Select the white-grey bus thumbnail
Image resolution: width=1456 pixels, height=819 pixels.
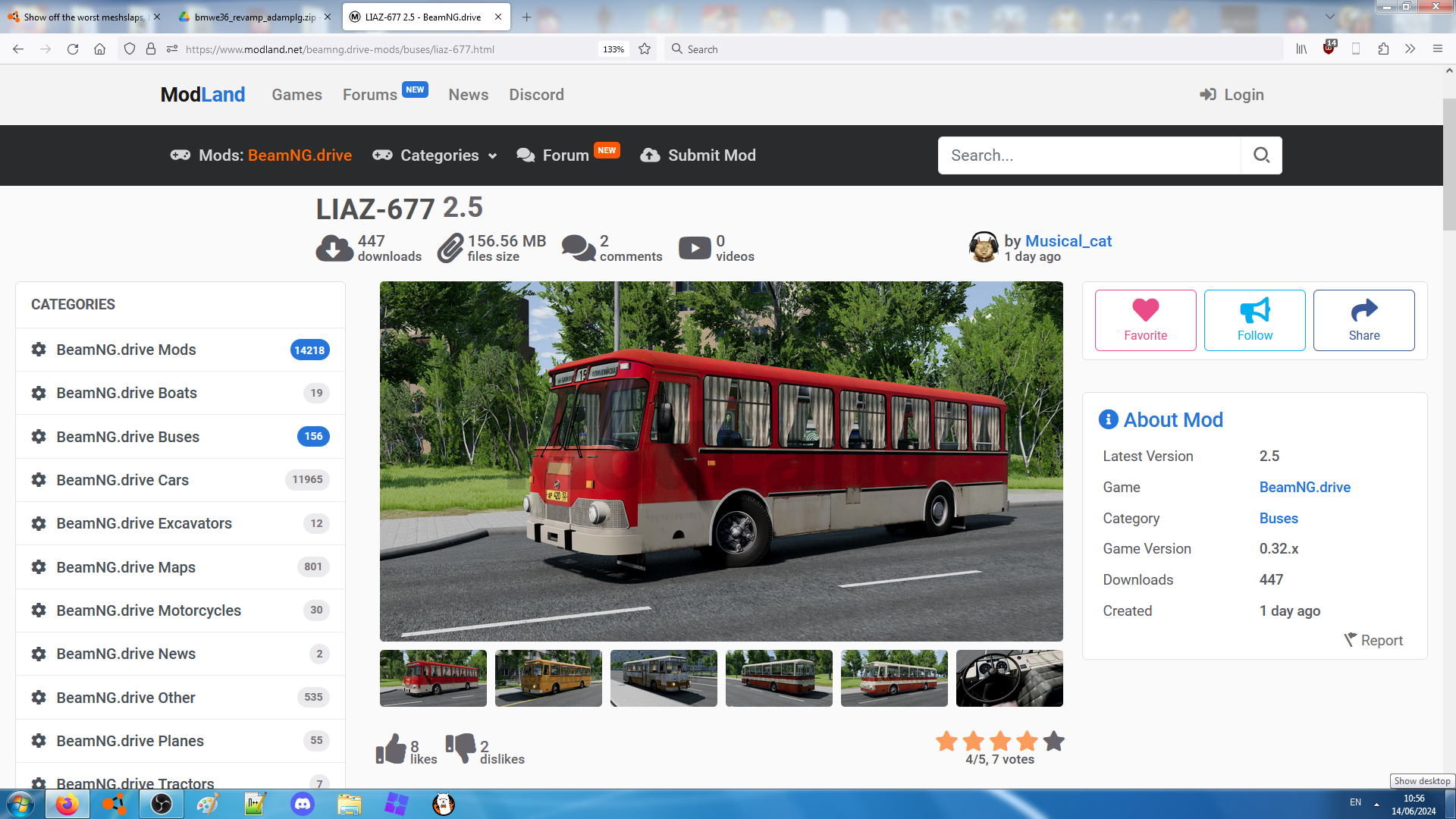pos(664,678)
